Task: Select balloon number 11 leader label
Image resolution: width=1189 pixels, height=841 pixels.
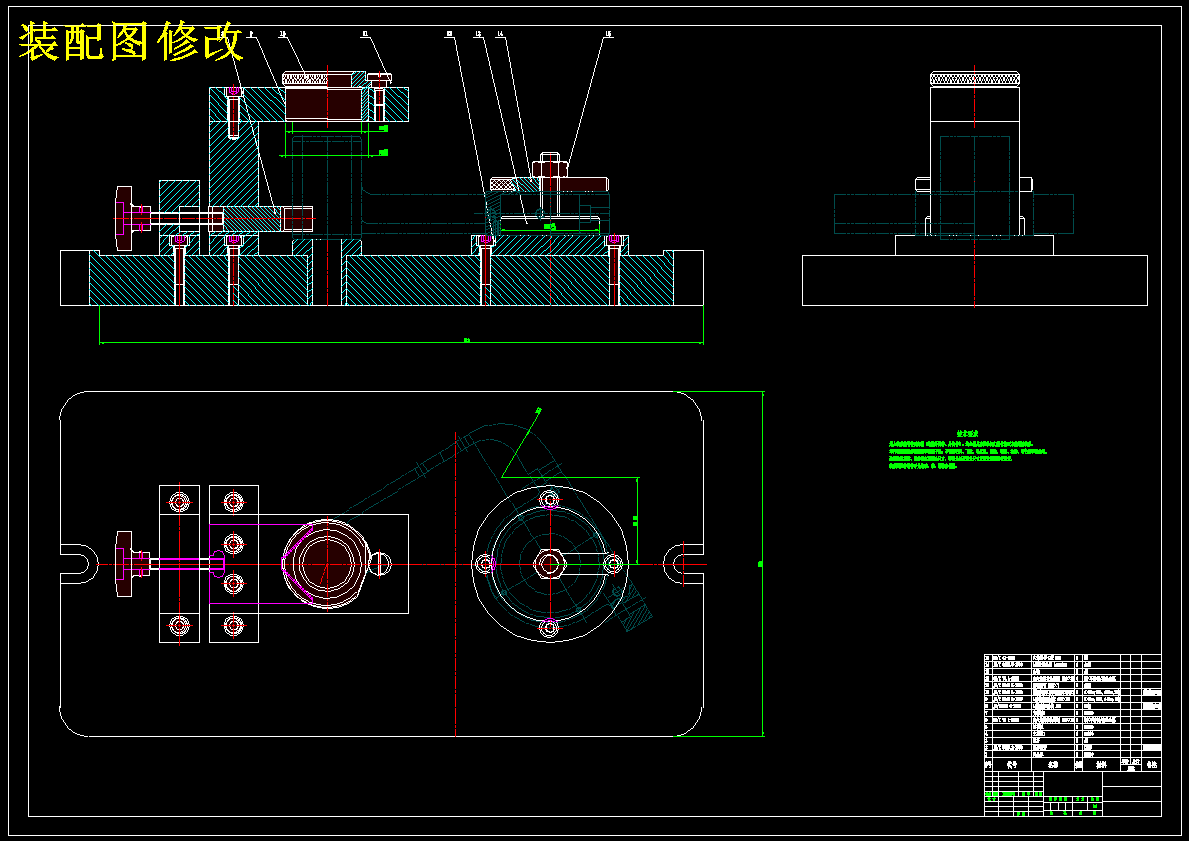Action: tap(365, 34)
